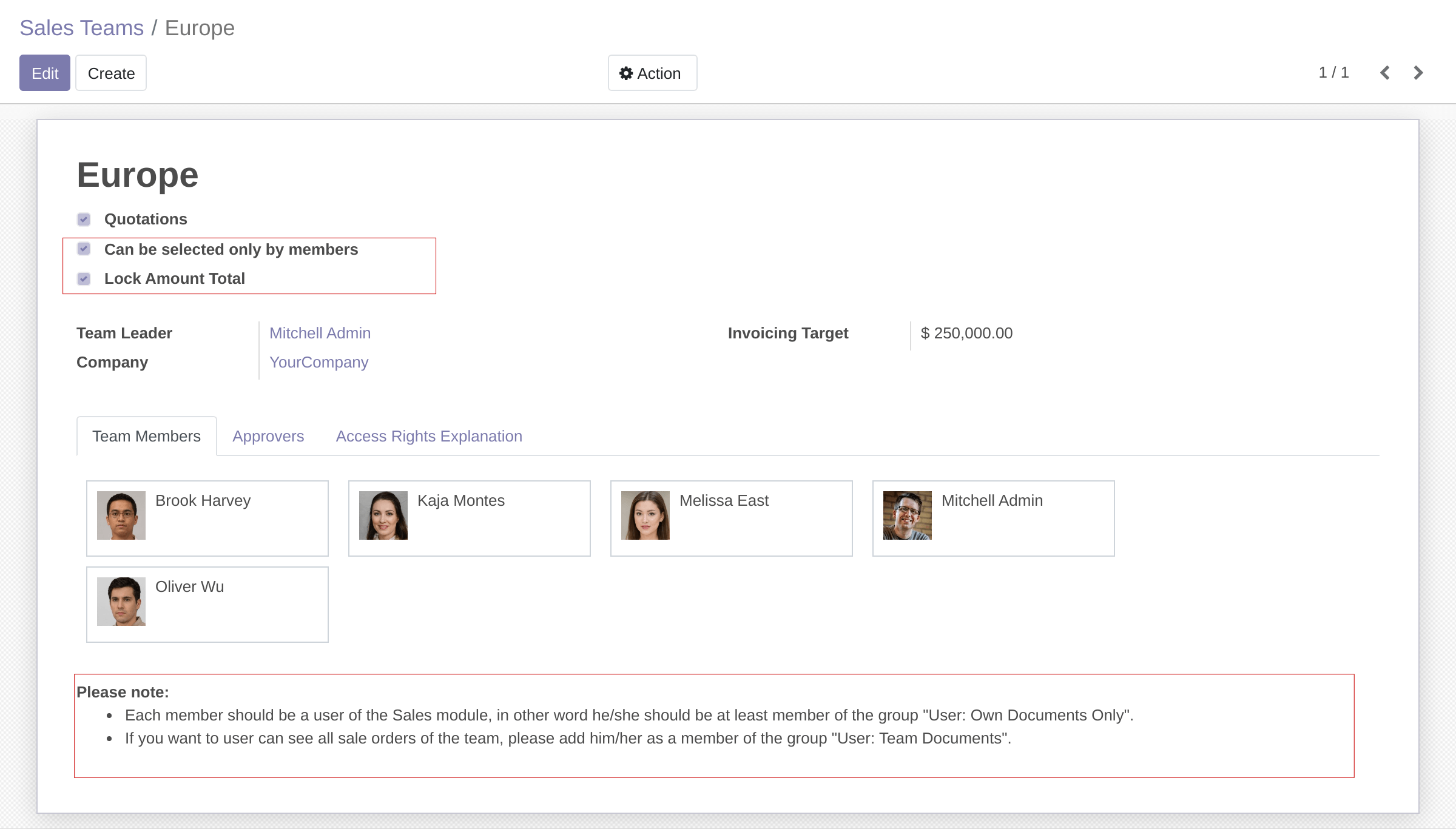Toggle 'Can be selected only by members' checkbox
The image size is (1456, 829).
point(84,249)
